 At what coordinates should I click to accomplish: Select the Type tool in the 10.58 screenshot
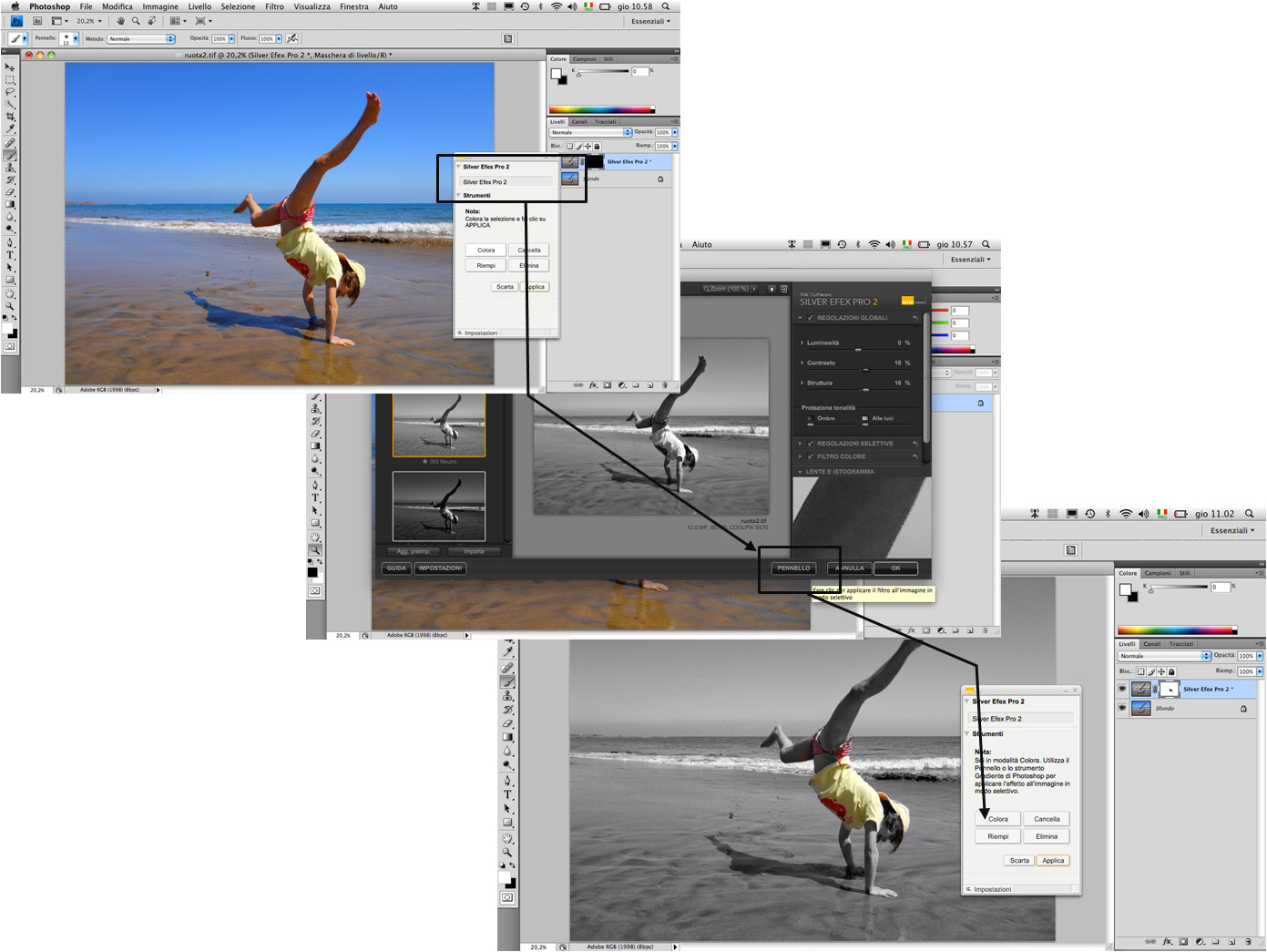coord(10,255)
